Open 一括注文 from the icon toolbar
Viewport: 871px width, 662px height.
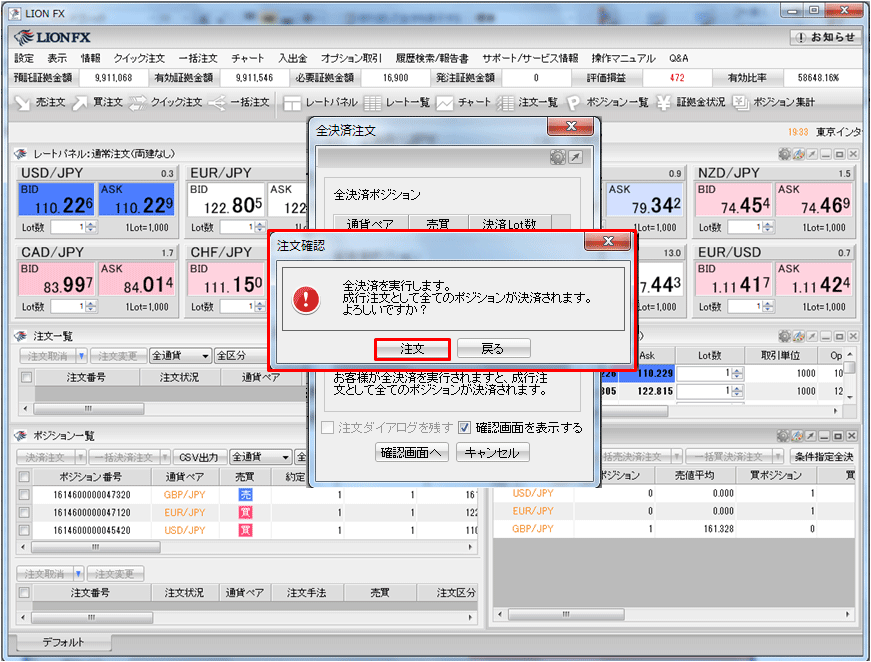click(217, 102)
